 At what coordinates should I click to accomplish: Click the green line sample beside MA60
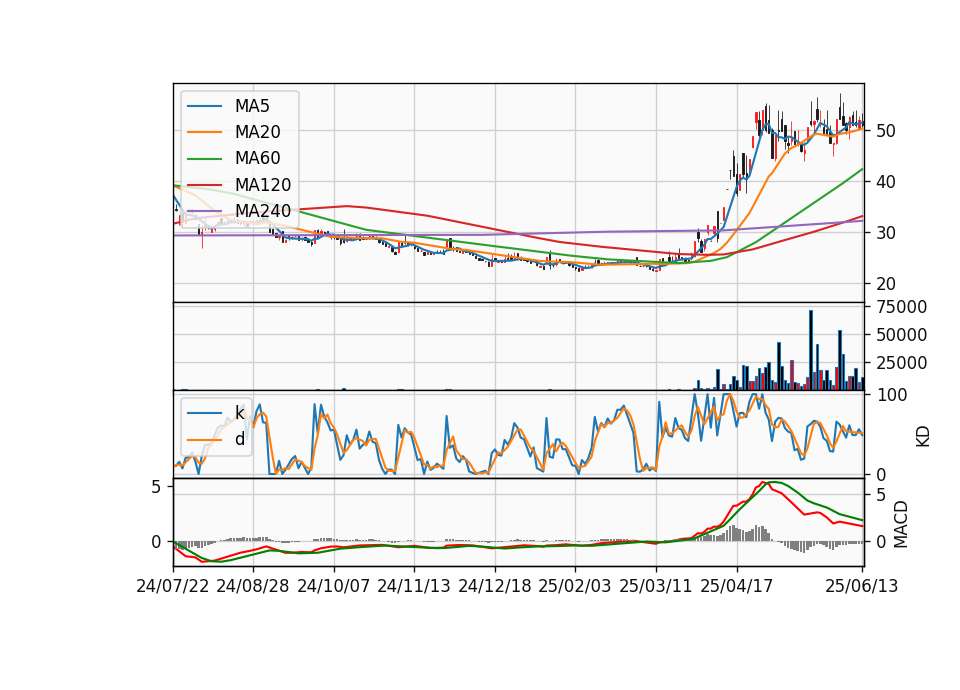204,159
